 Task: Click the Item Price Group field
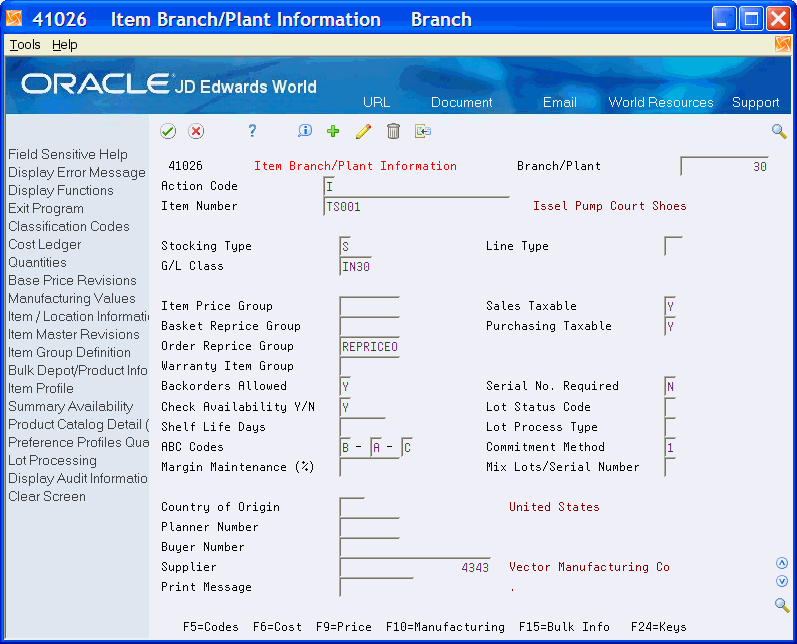click(369, 306)
